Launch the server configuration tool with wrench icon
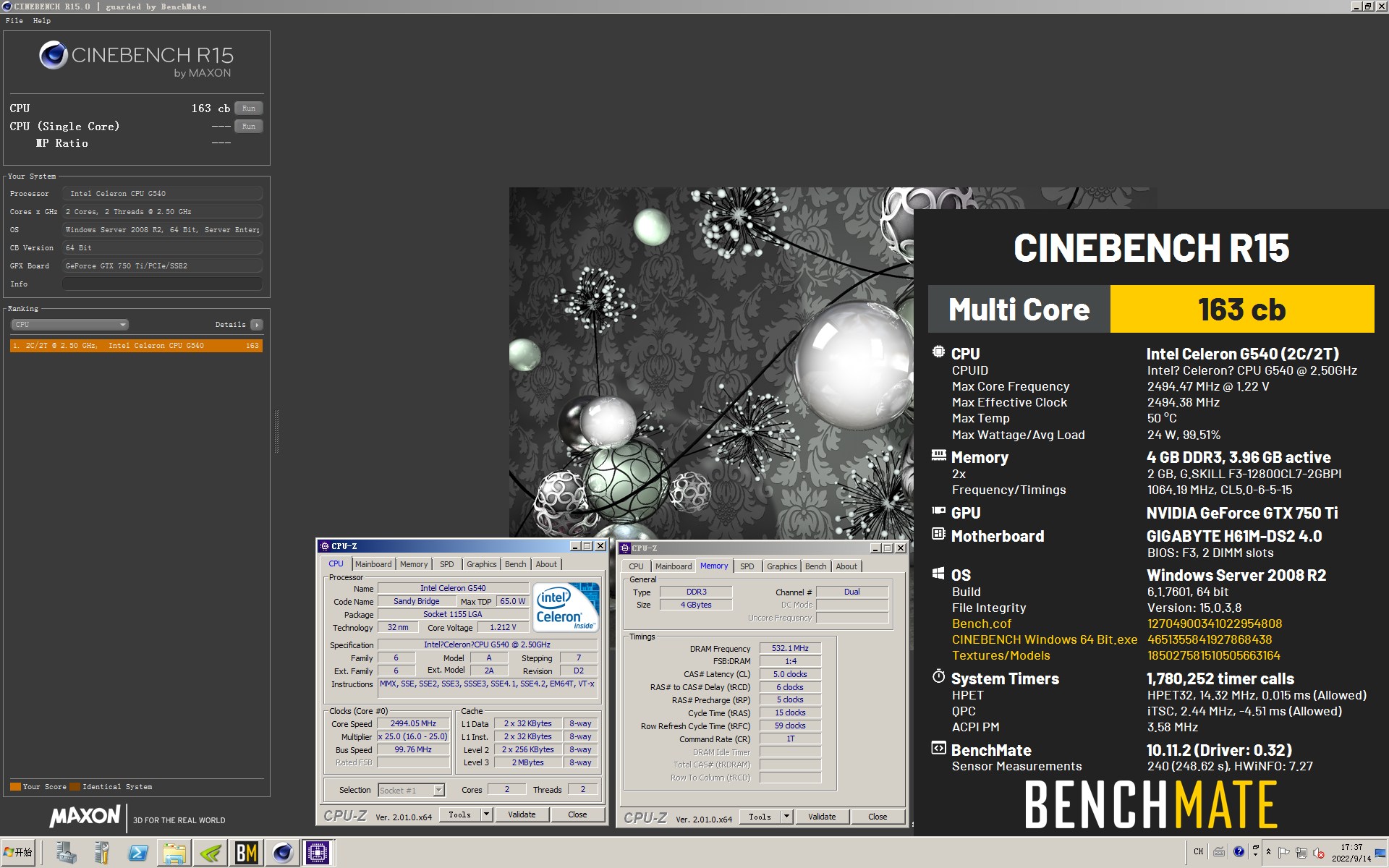Viewport: 1389px width, 868px height. coord(102,853)
